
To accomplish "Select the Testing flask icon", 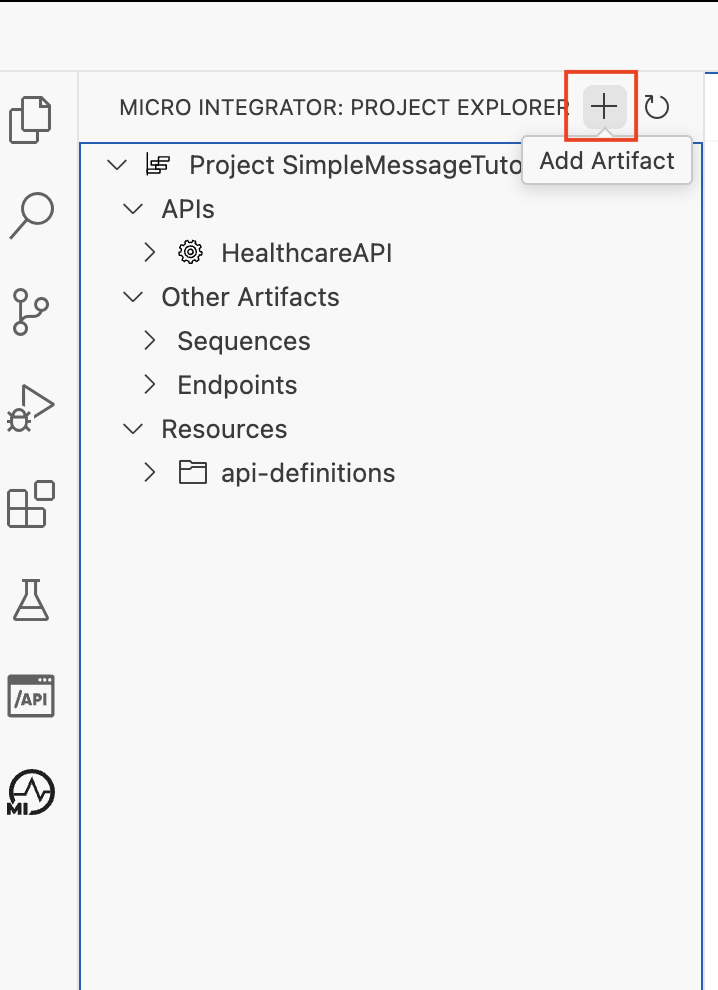I will click(x=31, y=600).
